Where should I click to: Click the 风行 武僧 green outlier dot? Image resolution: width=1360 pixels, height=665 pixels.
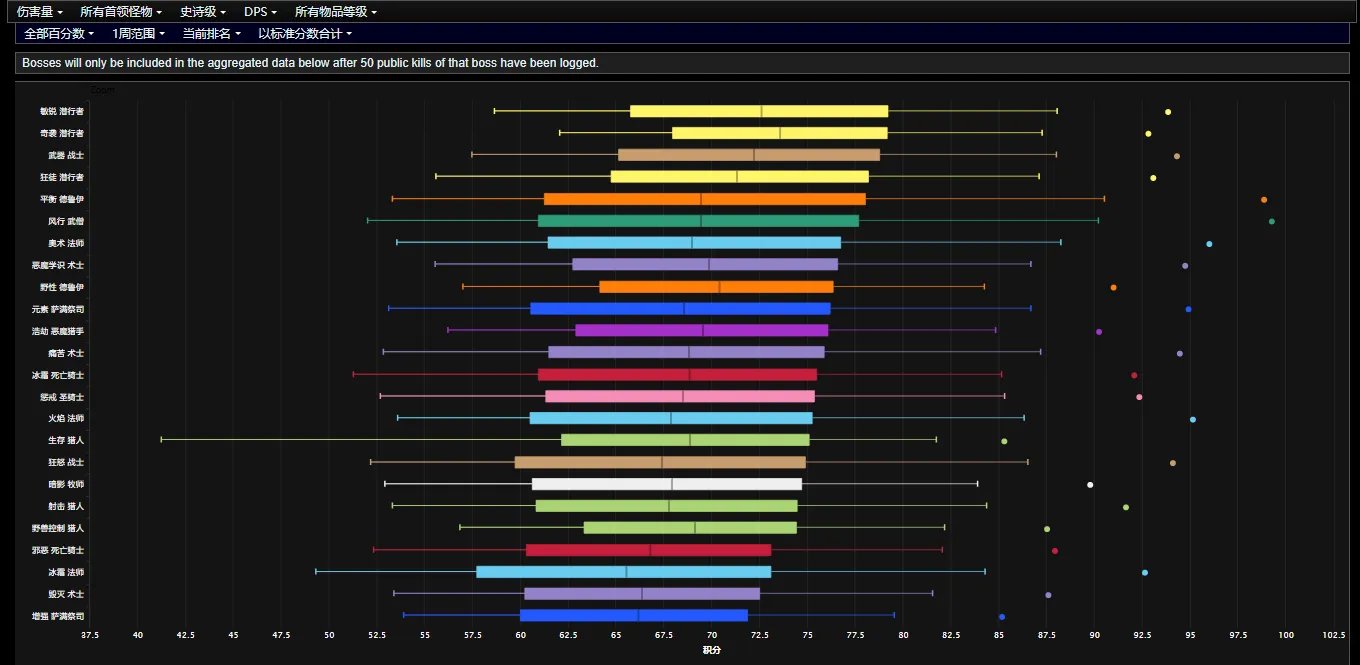1271,221
